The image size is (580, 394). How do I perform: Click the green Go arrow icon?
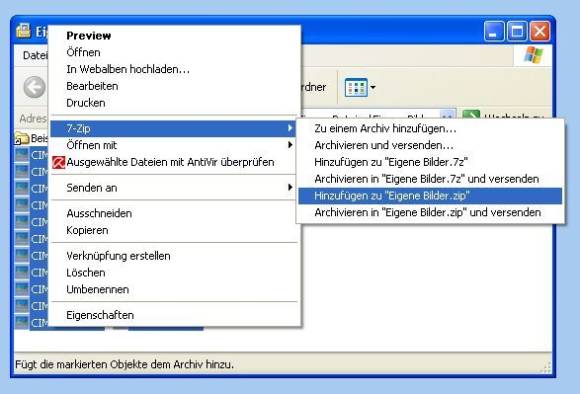(x=471, y=115)
